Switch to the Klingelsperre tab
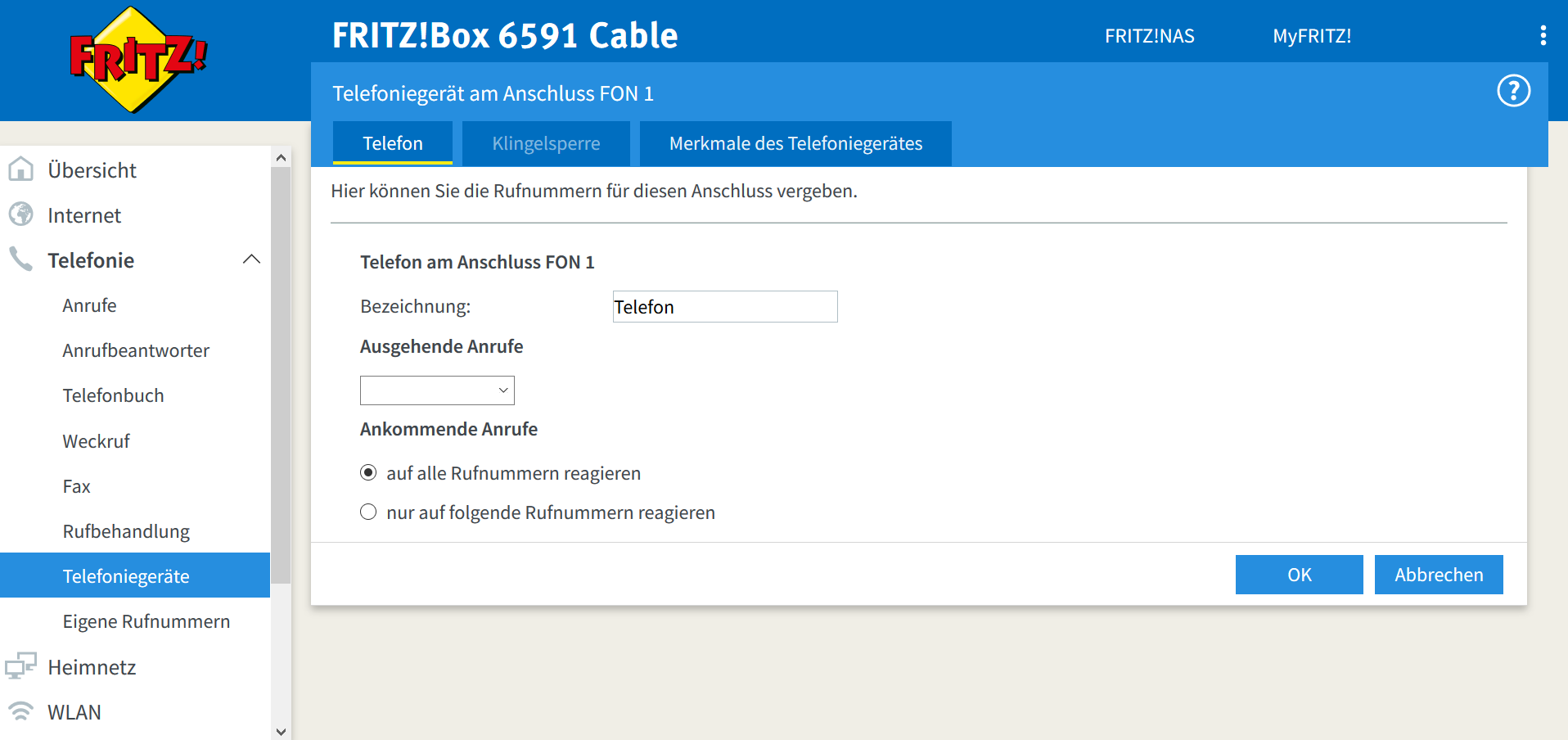 pos(546,143)
